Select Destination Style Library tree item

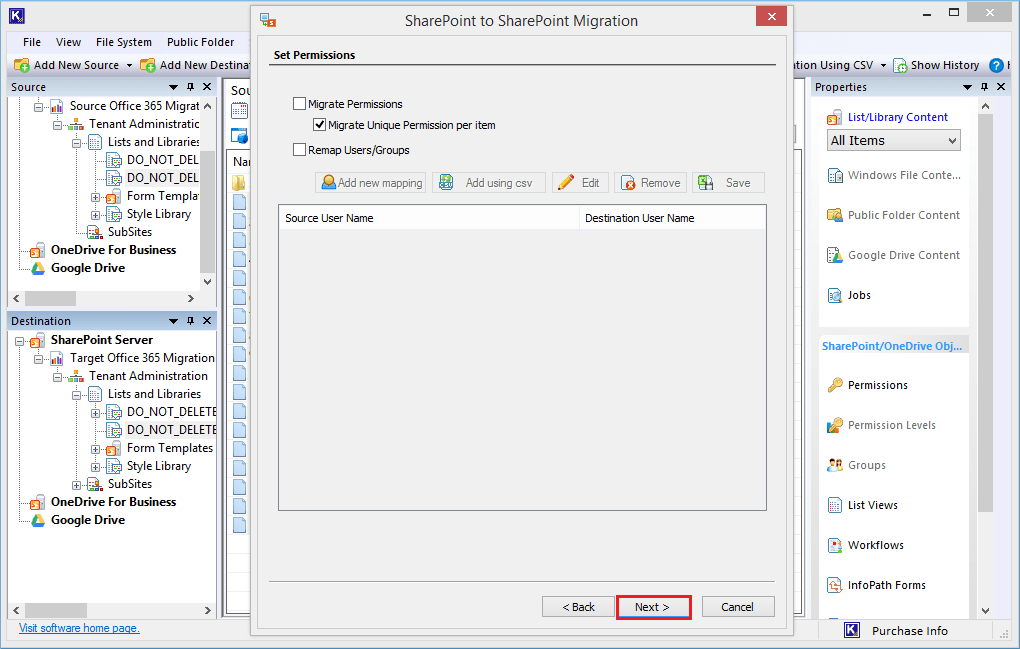(x=159, y=466)
